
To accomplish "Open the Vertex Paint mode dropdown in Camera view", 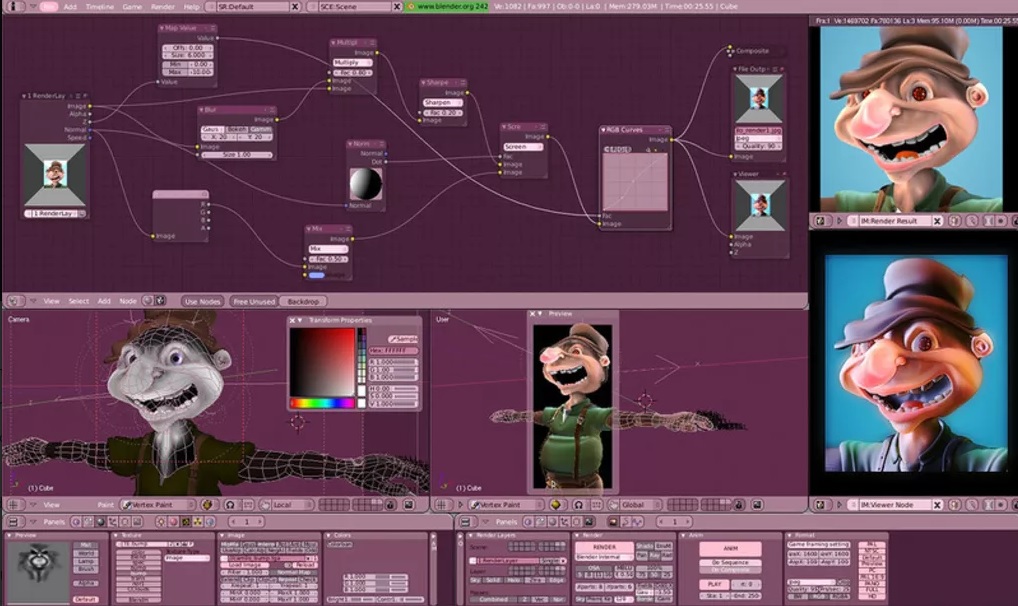I will 158,505.
